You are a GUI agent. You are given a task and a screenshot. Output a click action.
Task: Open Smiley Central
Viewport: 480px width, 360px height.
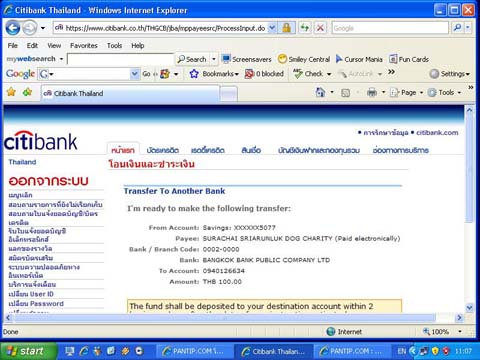point(304,59)
